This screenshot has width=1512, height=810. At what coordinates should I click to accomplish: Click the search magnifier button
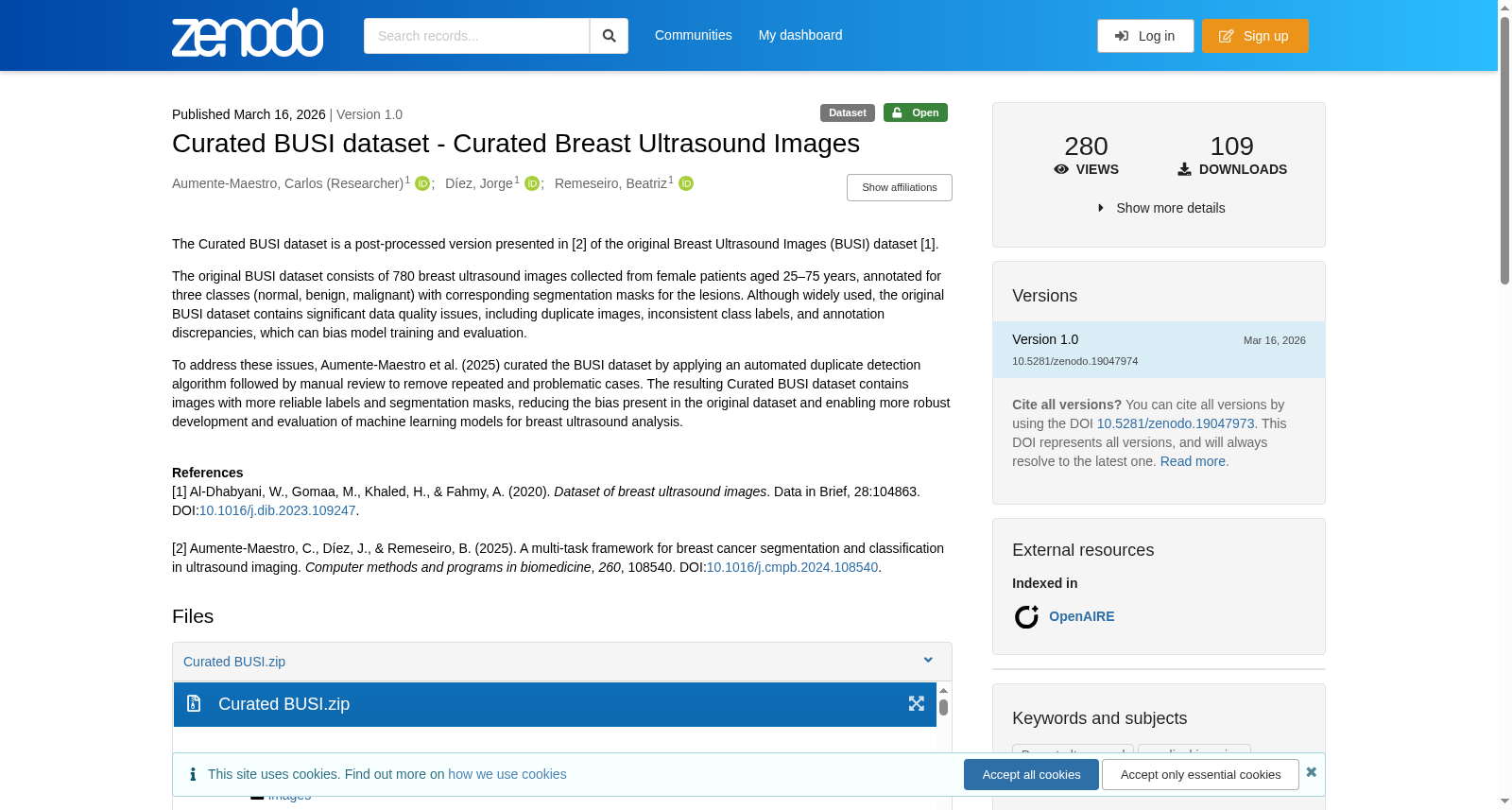(x=609, y=36)
